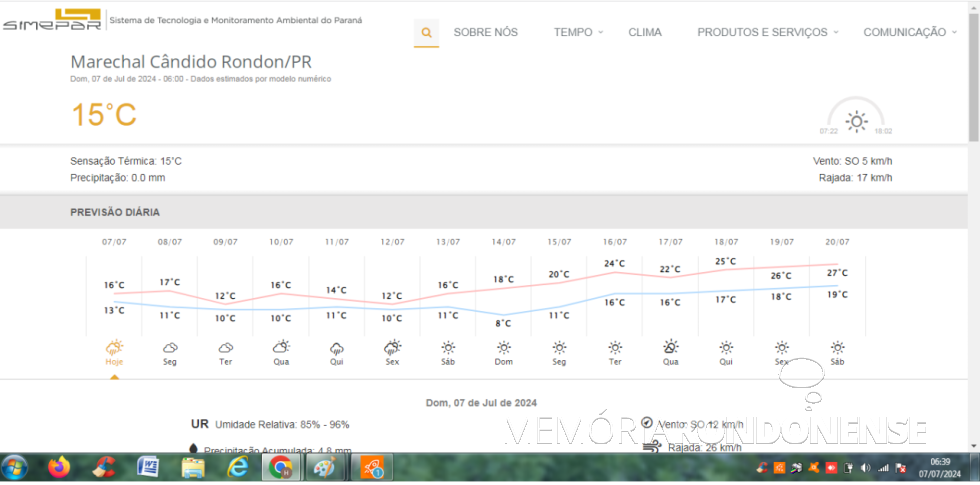The image size is (980, 485).
Task: Open Firefox from the taskbar
Action: (59, 467)
